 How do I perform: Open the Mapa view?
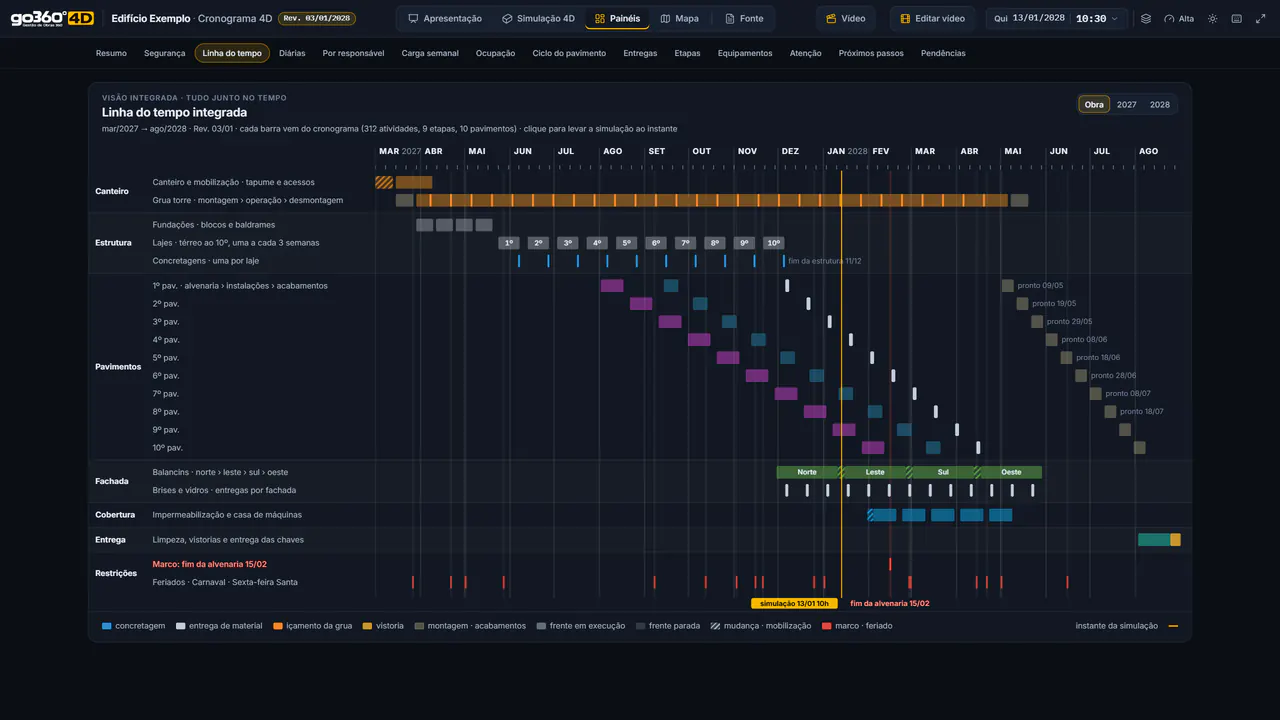(680, 18)
